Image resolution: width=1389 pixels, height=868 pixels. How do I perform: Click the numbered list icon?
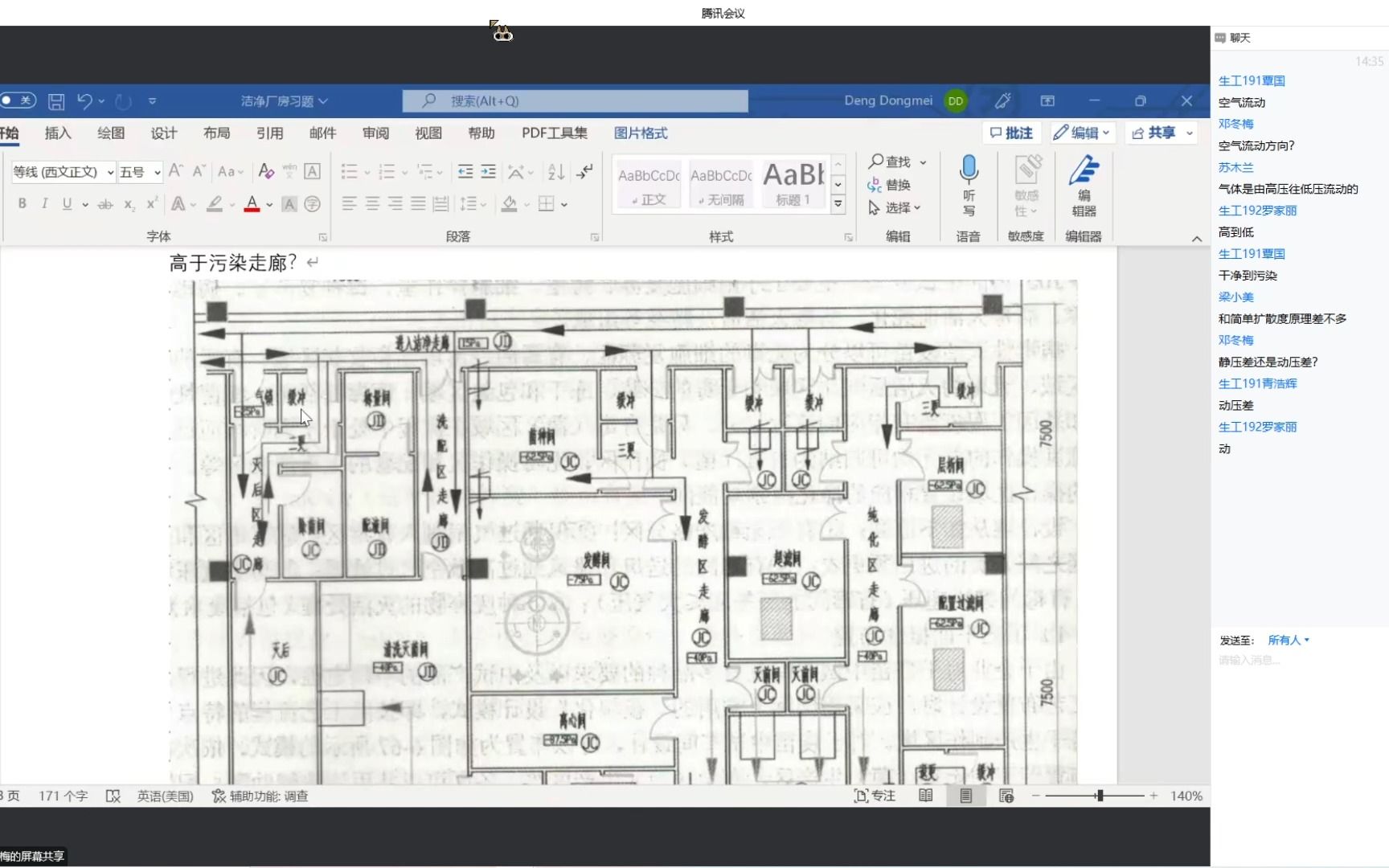pyautogui.click(x=387, y=171)
